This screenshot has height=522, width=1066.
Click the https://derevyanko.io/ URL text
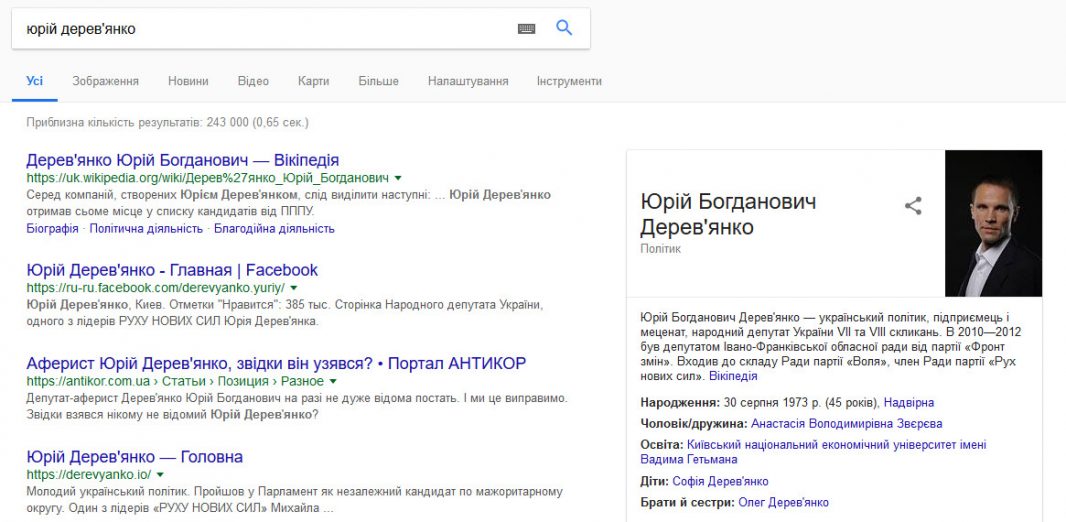point(88,474)
